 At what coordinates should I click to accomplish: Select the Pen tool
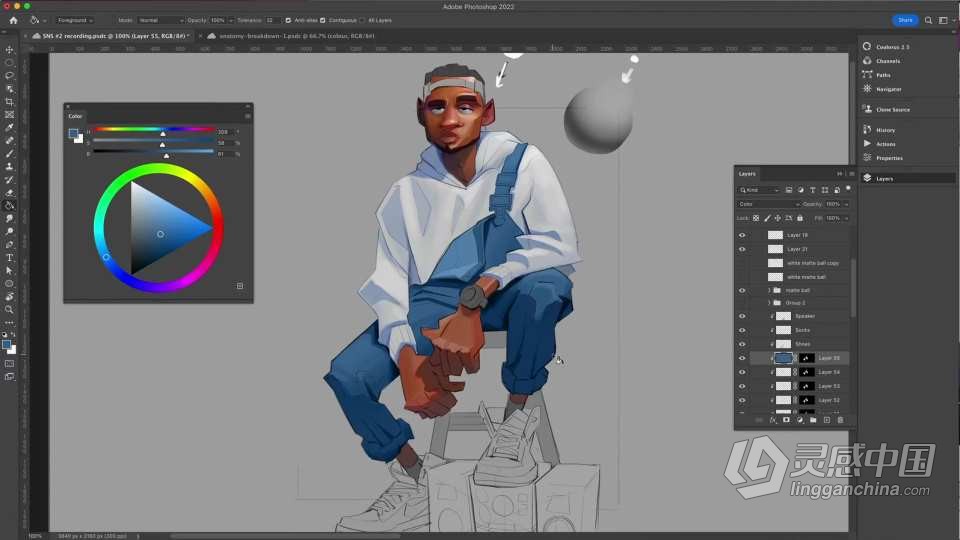click(x=9, y=244)
